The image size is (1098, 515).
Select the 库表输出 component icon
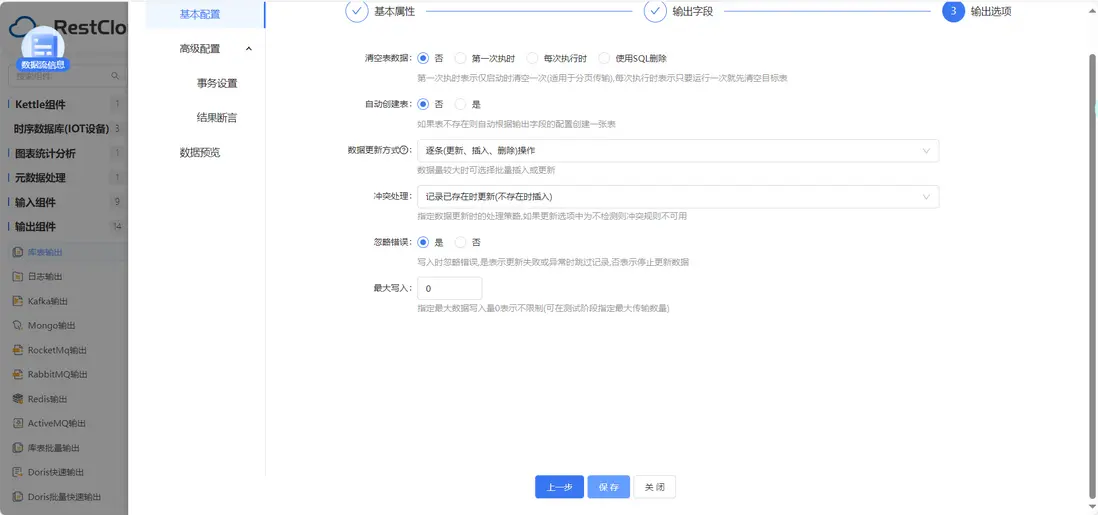coord(19,252)
